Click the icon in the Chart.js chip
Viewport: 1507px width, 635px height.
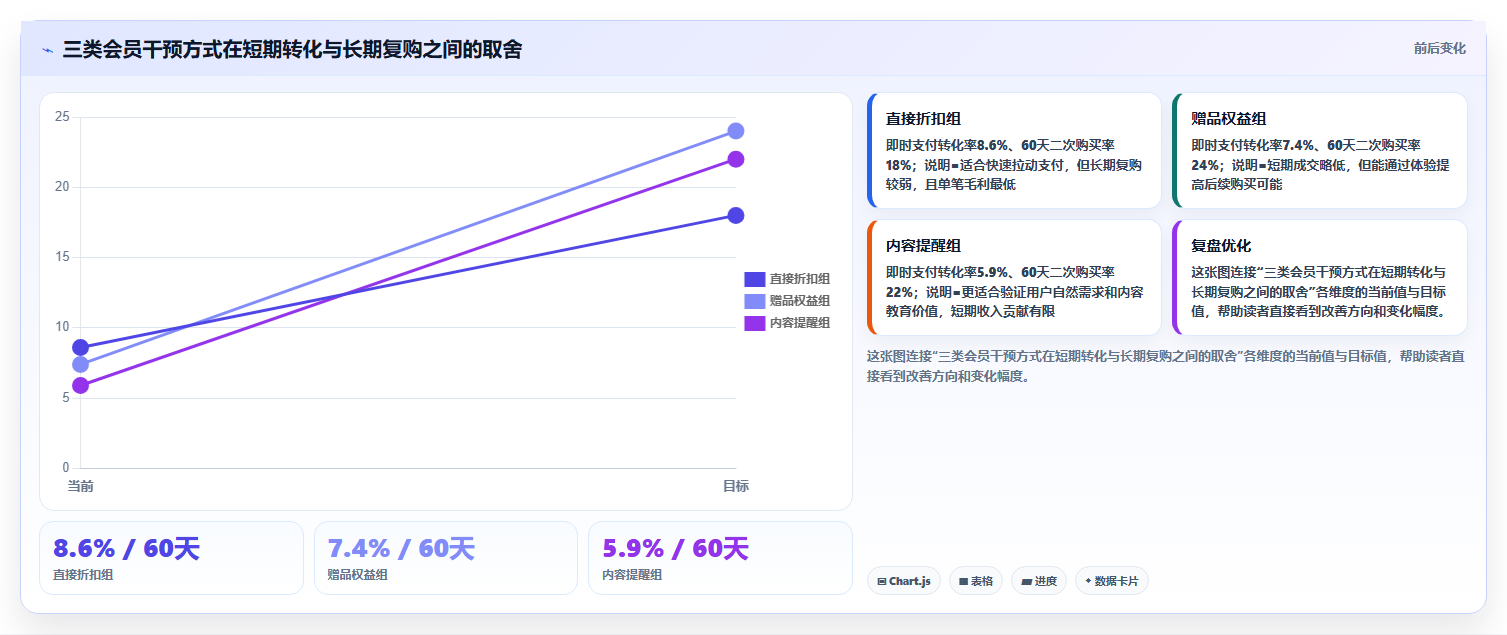point(882,581)
